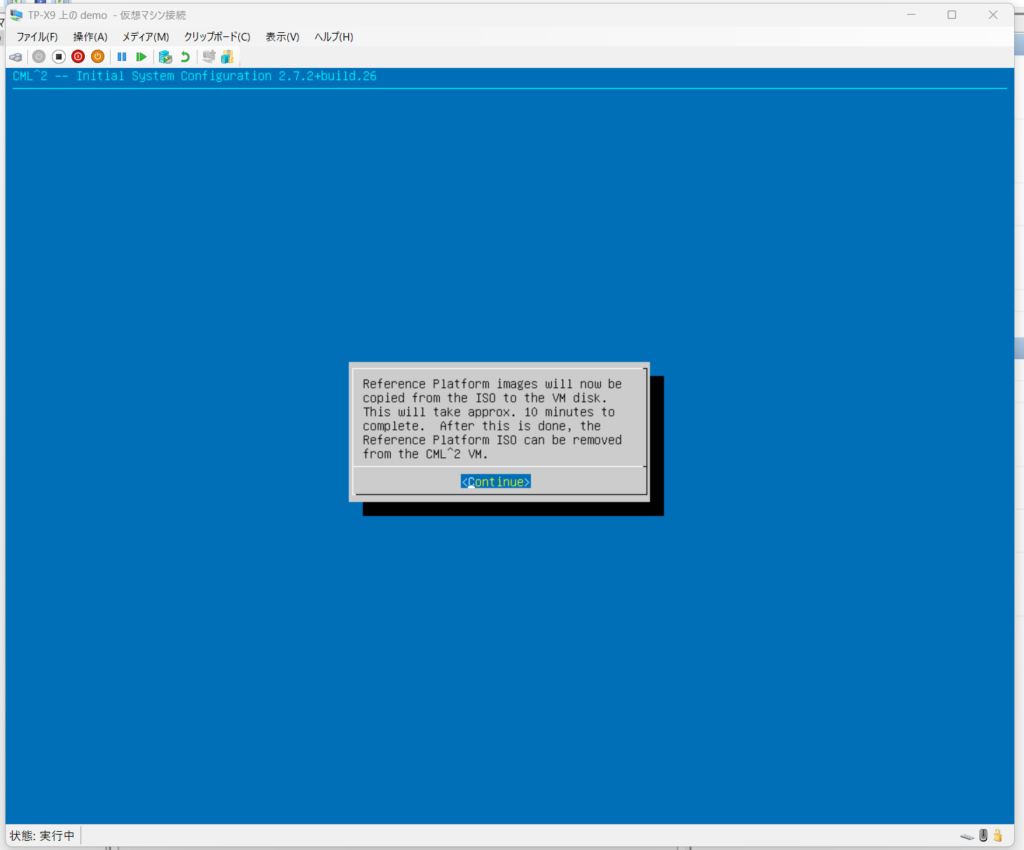The width and height of the screenshot is (1024, 850).
Task: Click the window icon in the title bar
Action: point(16,14)
